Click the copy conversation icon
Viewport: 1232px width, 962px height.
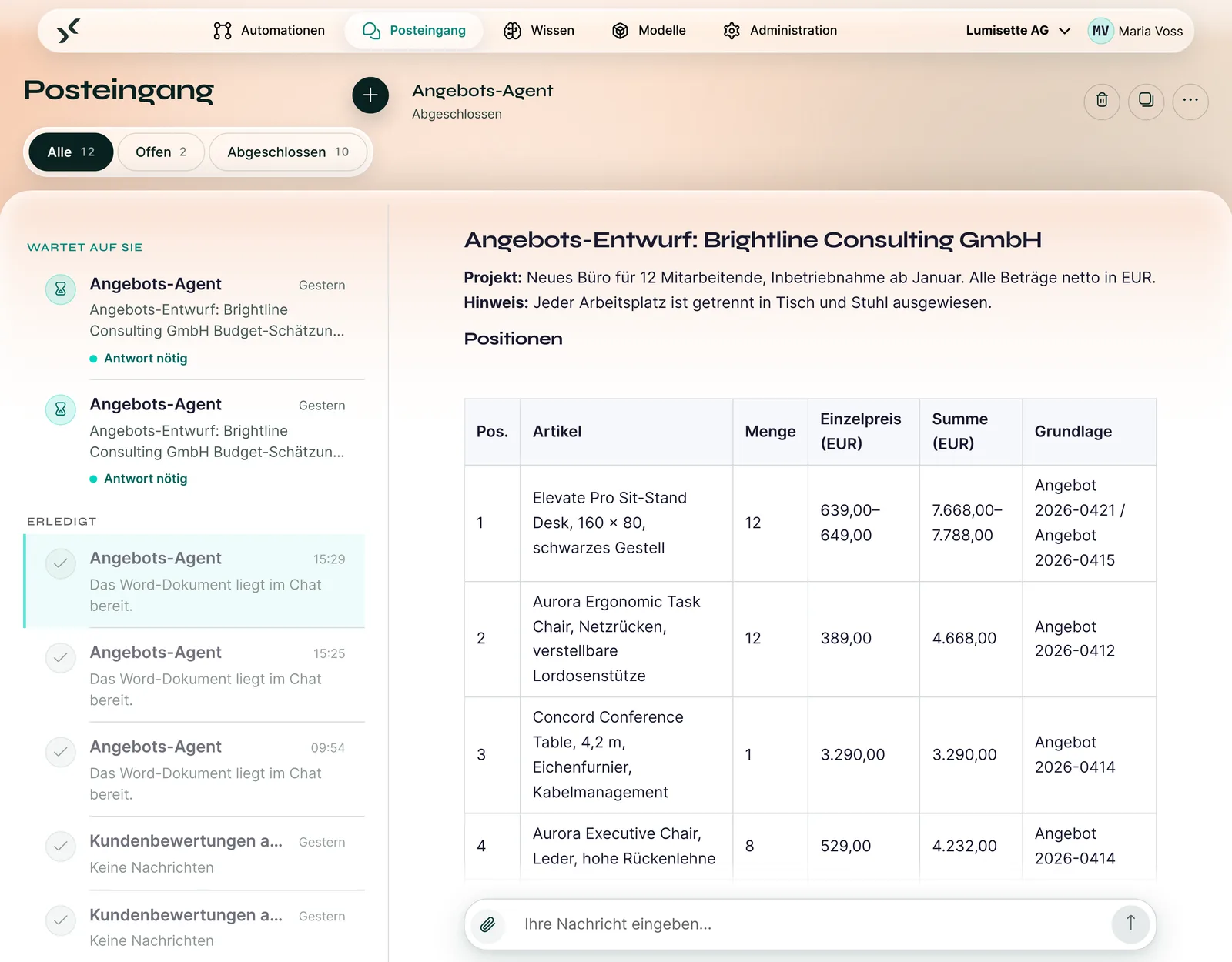coord(1146,101)
